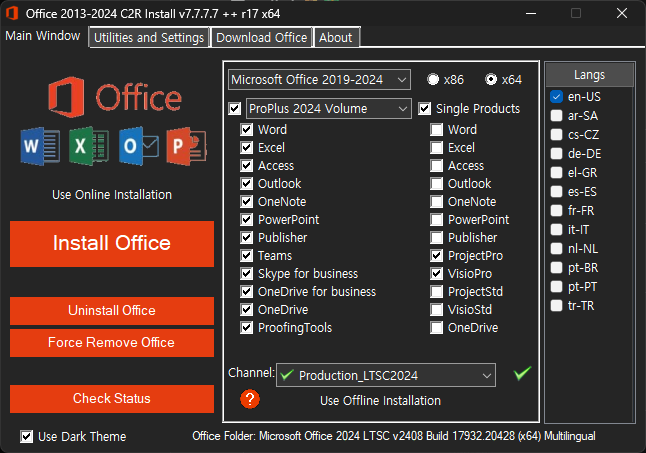Screen dimensions: 646x453
Task: Enable the cs-CZ language
Action: point(556,135)
